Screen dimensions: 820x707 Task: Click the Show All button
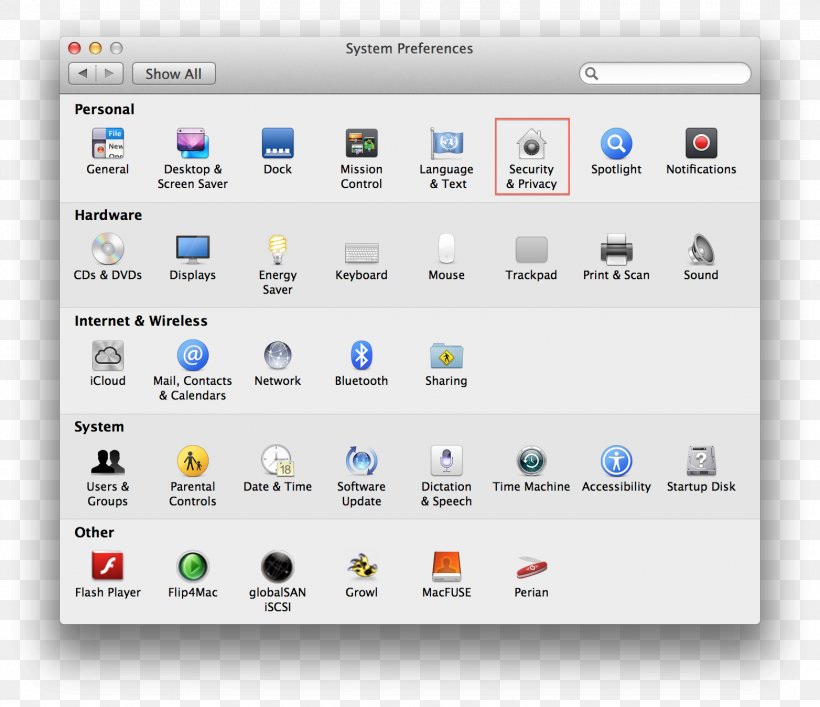point(174,74)
